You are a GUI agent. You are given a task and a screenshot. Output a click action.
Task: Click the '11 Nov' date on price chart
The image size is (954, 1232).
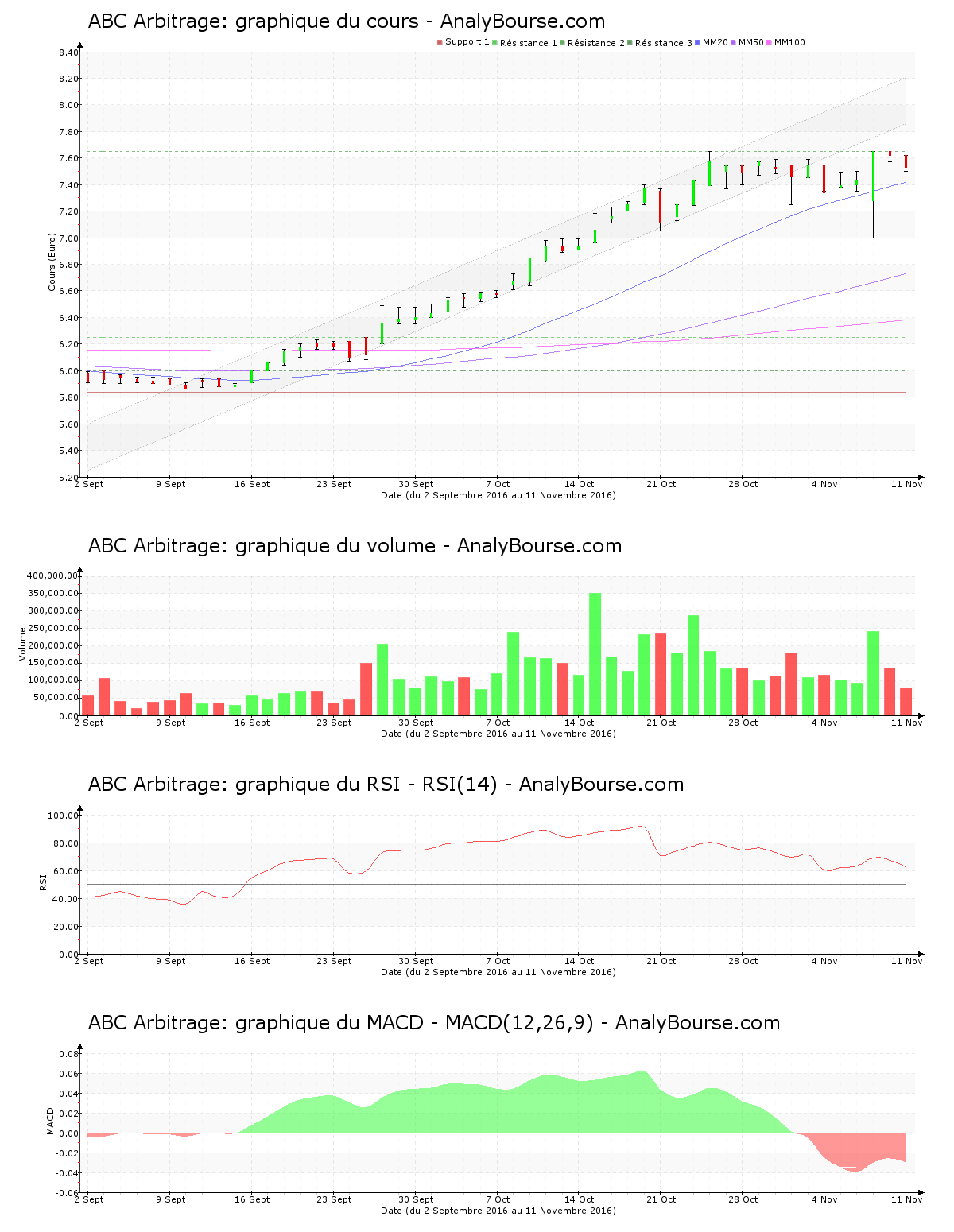(x=907, y=484)
